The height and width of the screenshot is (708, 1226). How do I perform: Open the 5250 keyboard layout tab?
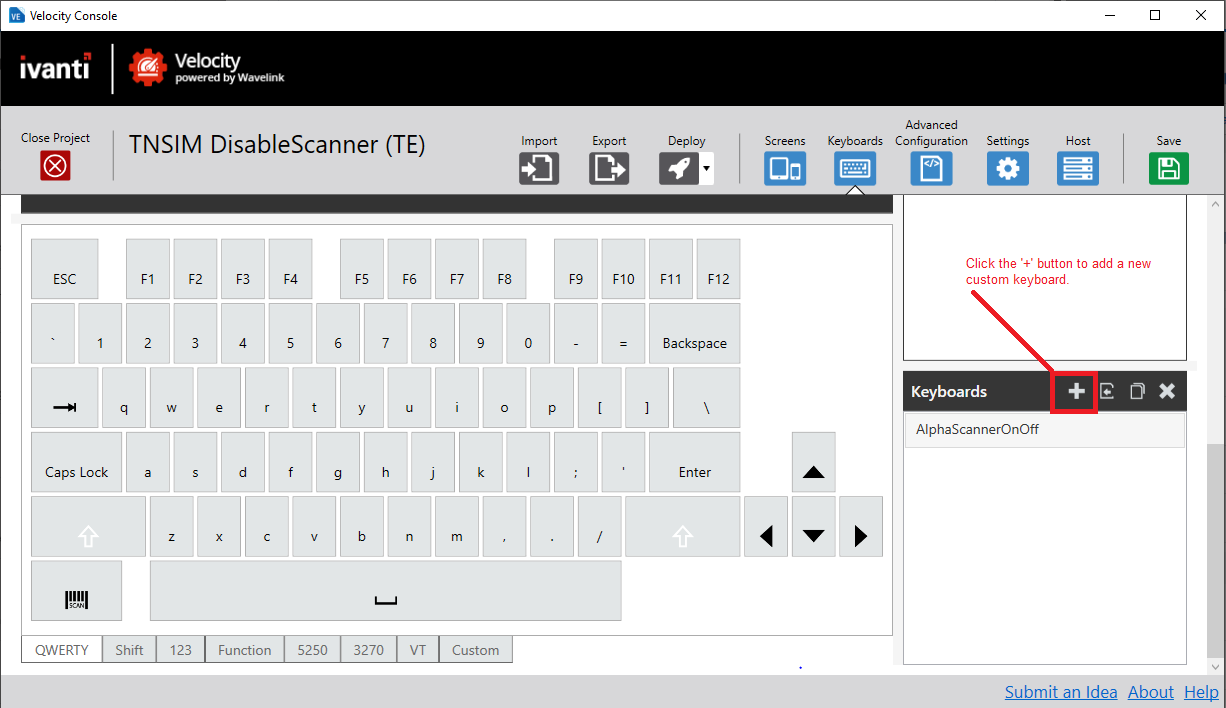[x=312, y=649]
